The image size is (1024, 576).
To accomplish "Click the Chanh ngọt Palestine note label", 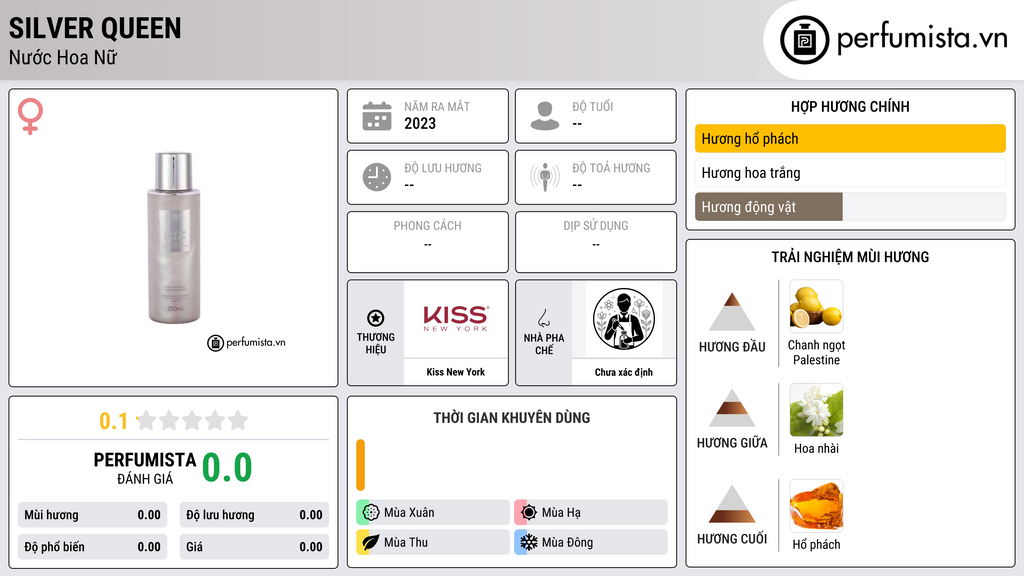I will [x=816, y=353].
